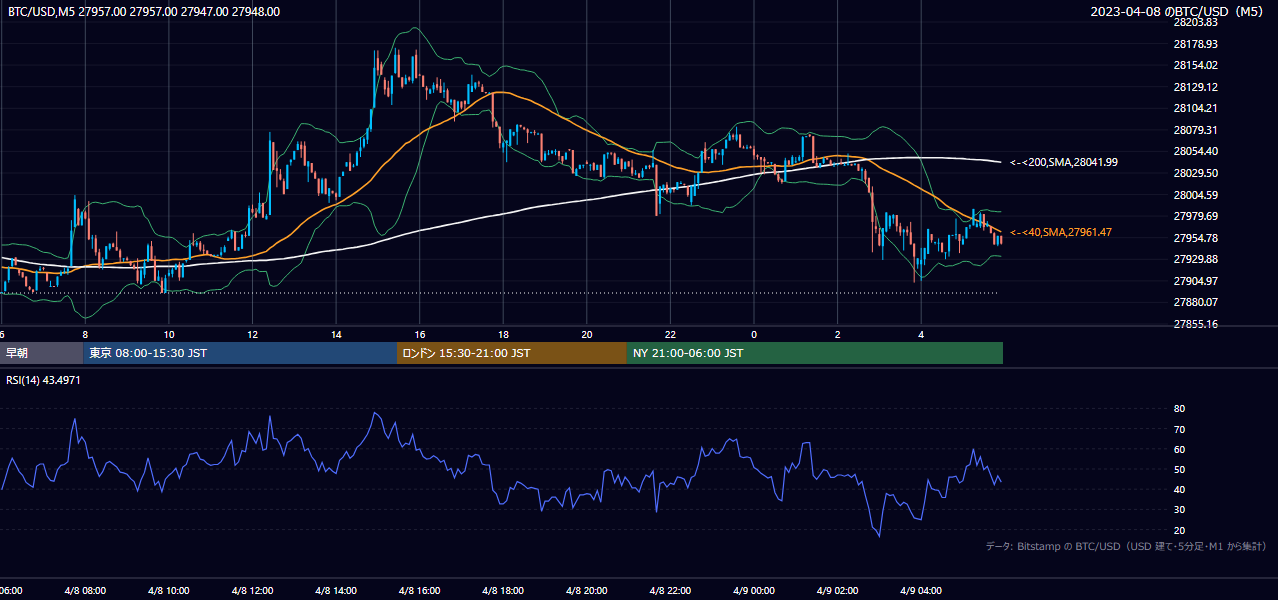
Task: Click price axis value 27904.97
Action: [x=1195, y=281]
